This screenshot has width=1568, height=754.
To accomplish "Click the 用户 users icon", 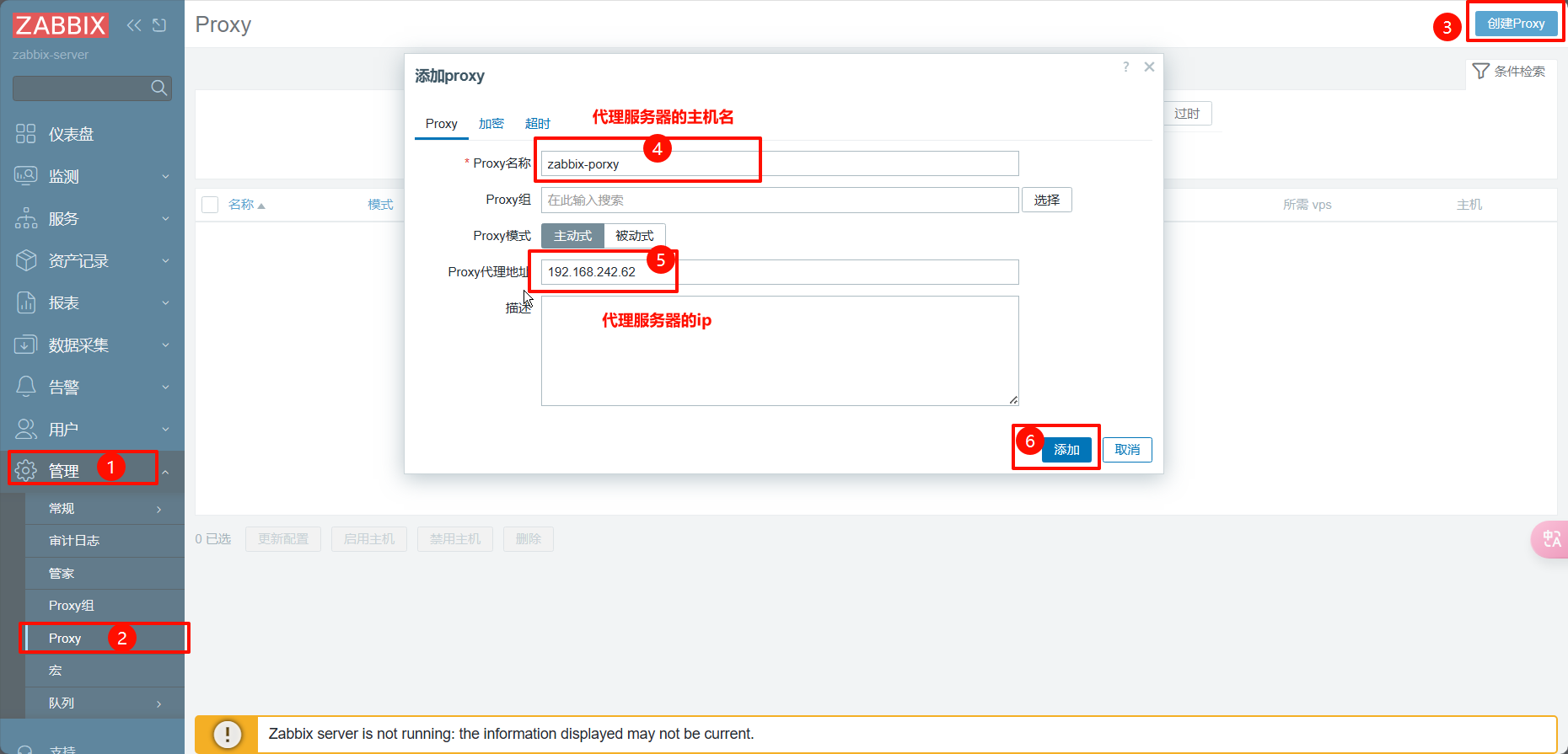I will 26,429.
